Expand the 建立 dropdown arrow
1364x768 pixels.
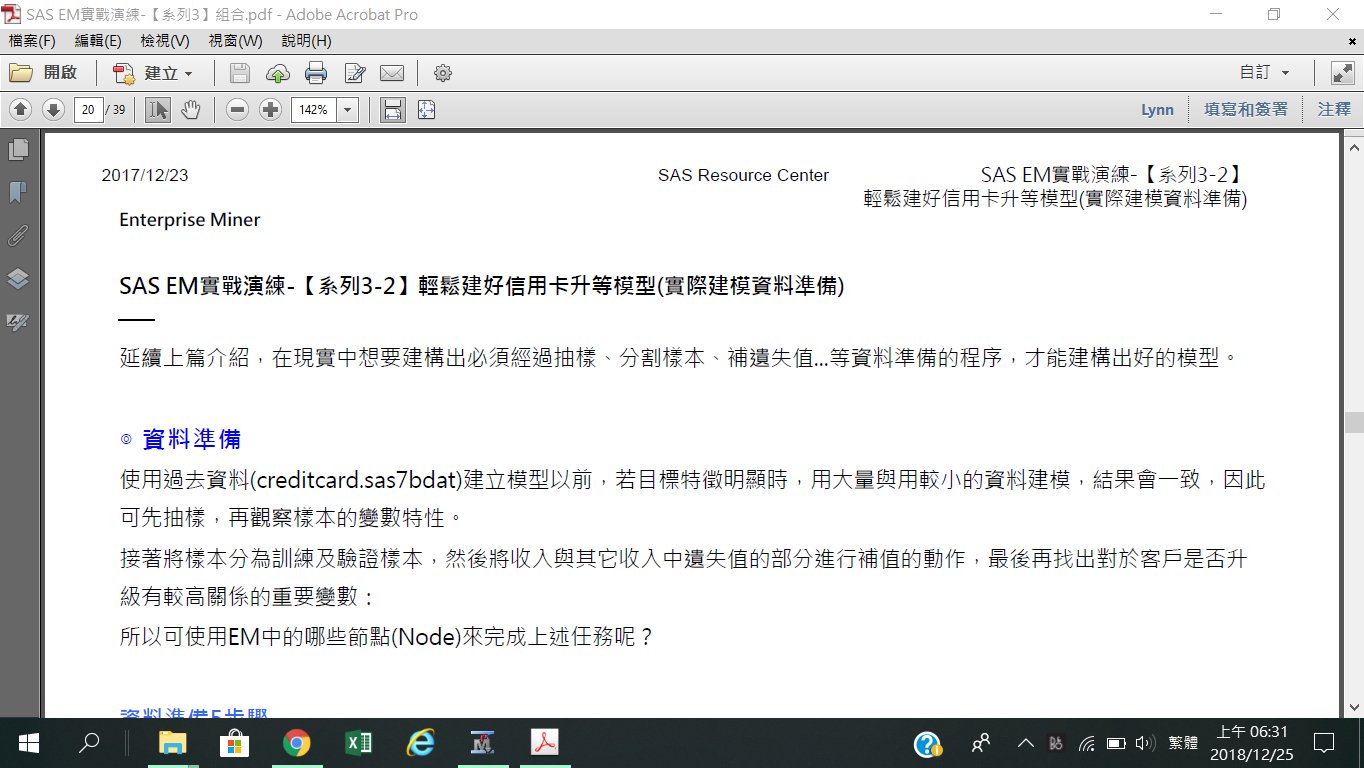(188, 74)
